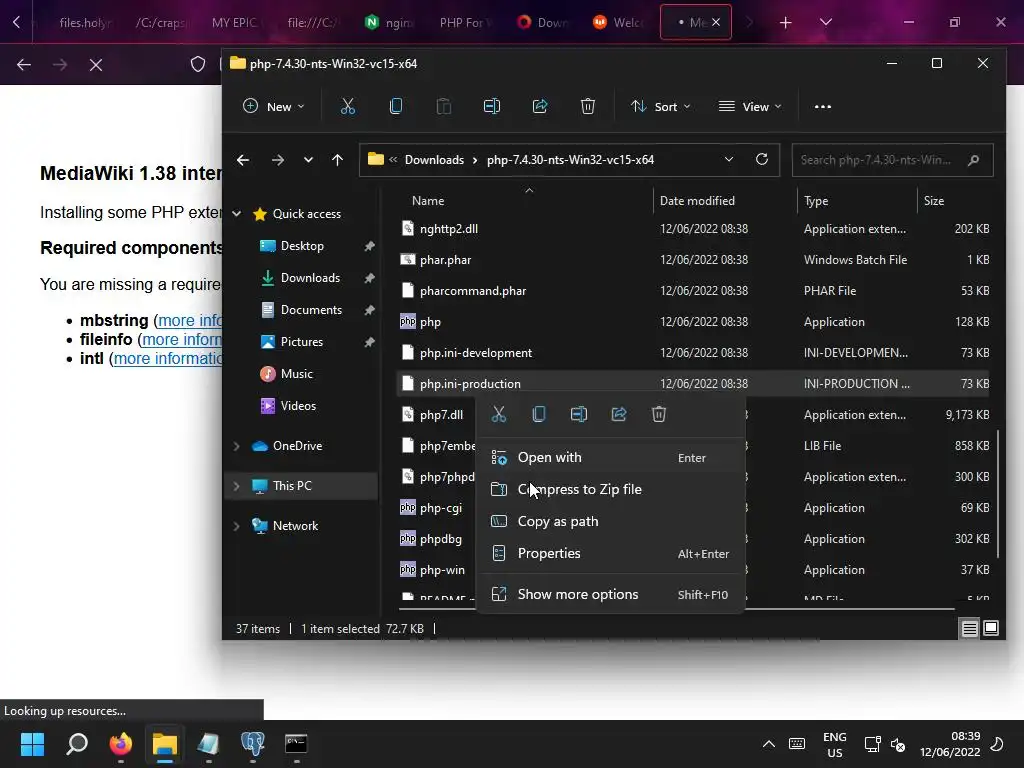Switch to details view layout icon
The image size is (1024, 768).
(970, 628)
